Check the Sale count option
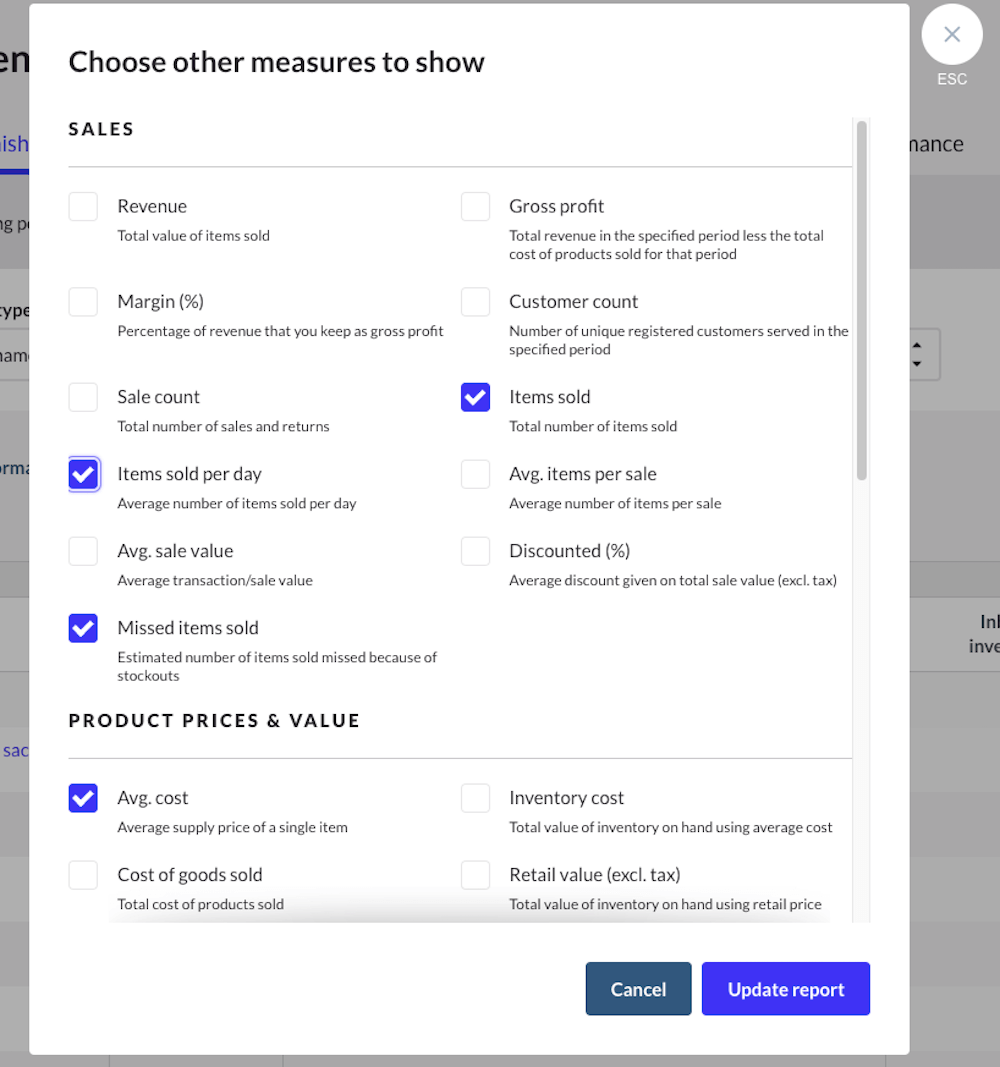 point(83,397)
